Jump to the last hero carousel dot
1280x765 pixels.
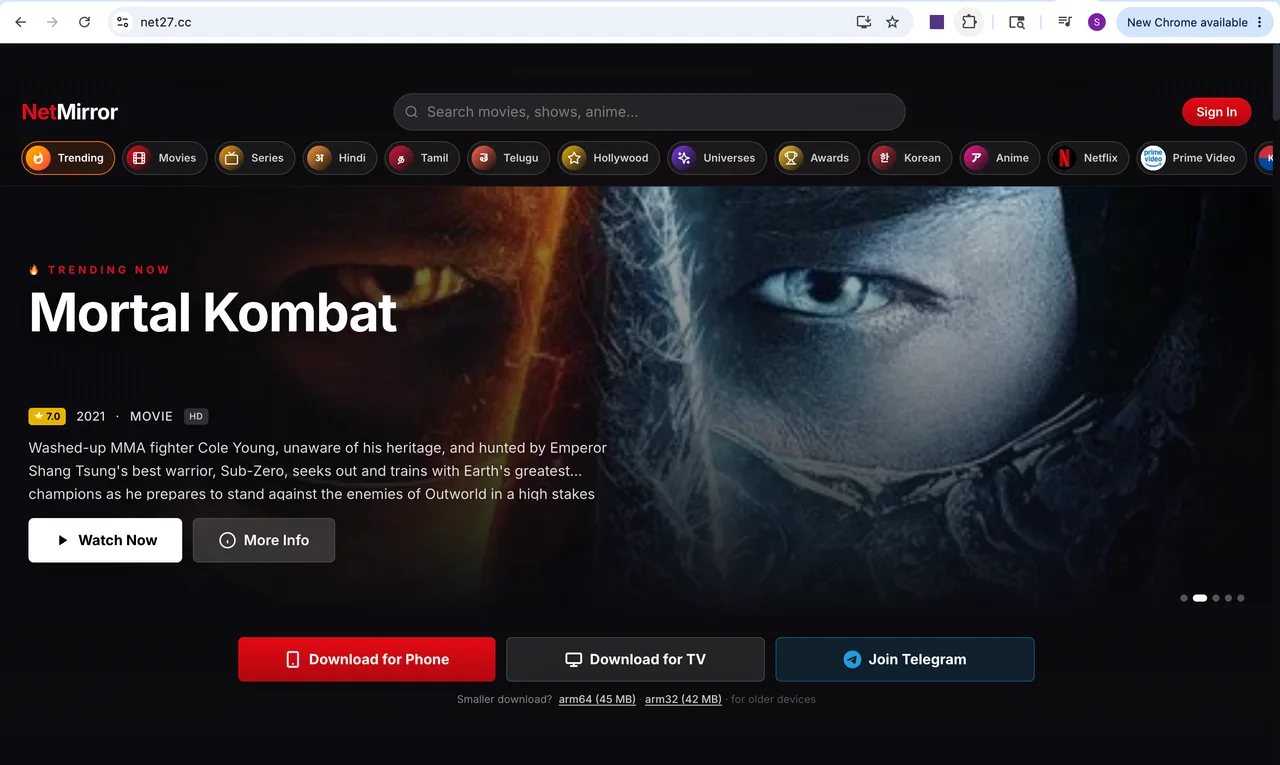(1241, 598)
